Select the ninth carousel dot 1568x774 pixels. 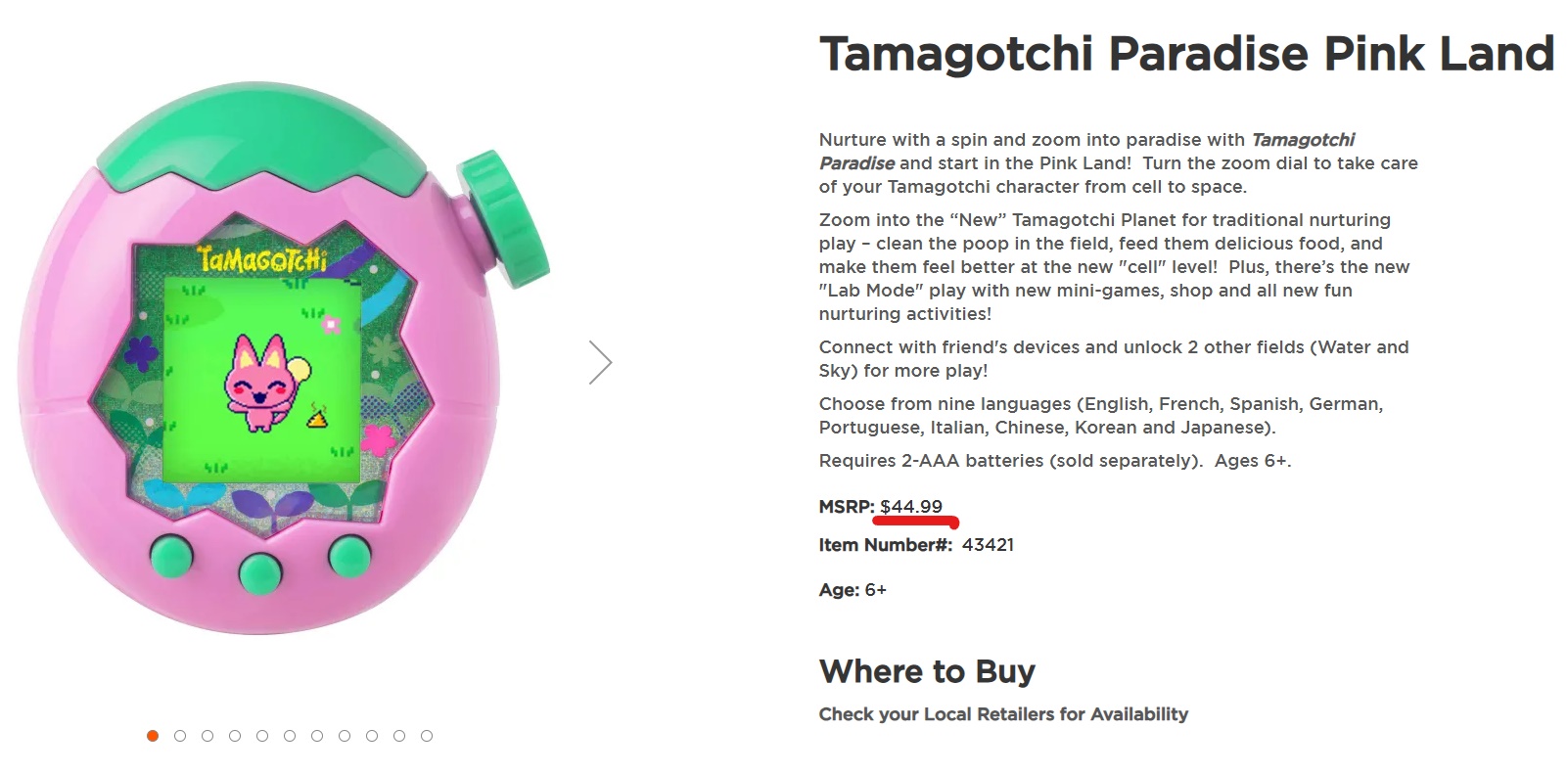(372, 736)
